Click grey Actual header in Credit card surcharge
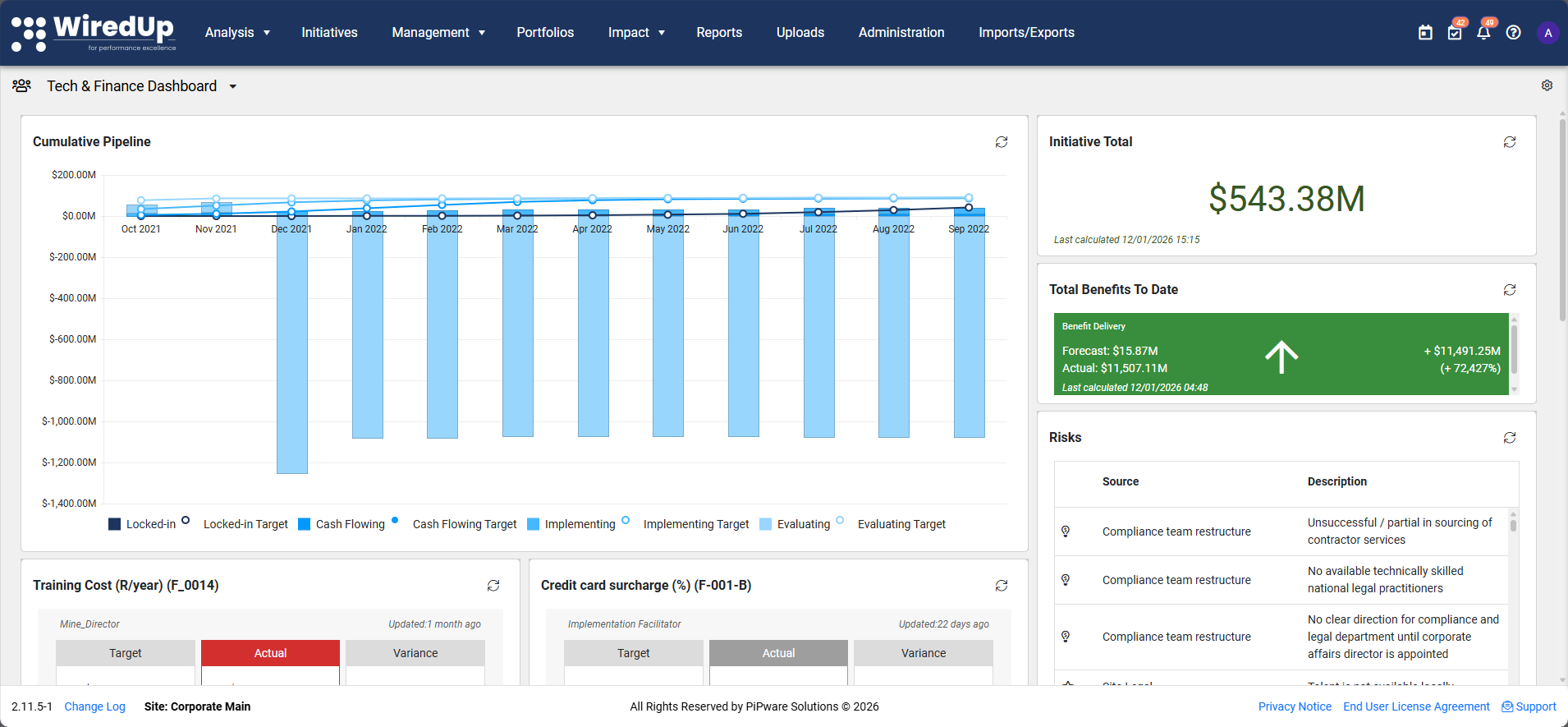This screenshot has height=727, width=1568. [x=778, y=653]
